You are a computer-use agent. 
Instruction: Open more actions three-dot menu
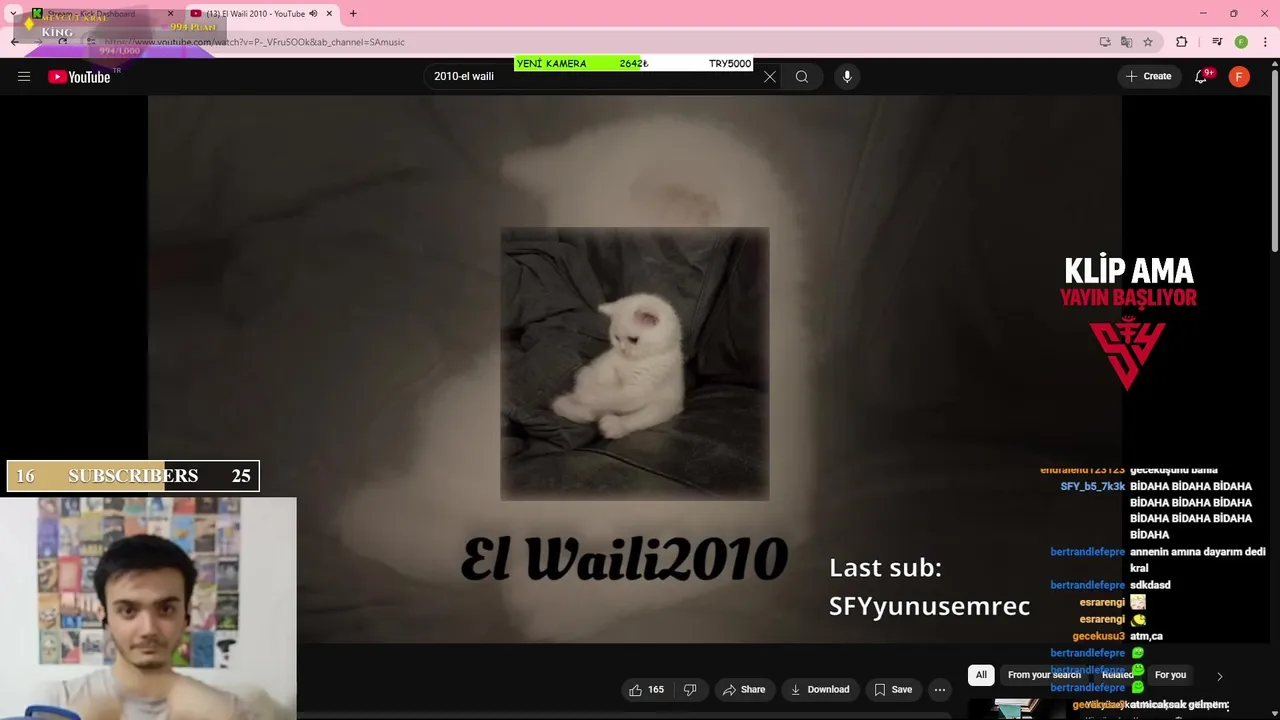[x=940, y=690]
